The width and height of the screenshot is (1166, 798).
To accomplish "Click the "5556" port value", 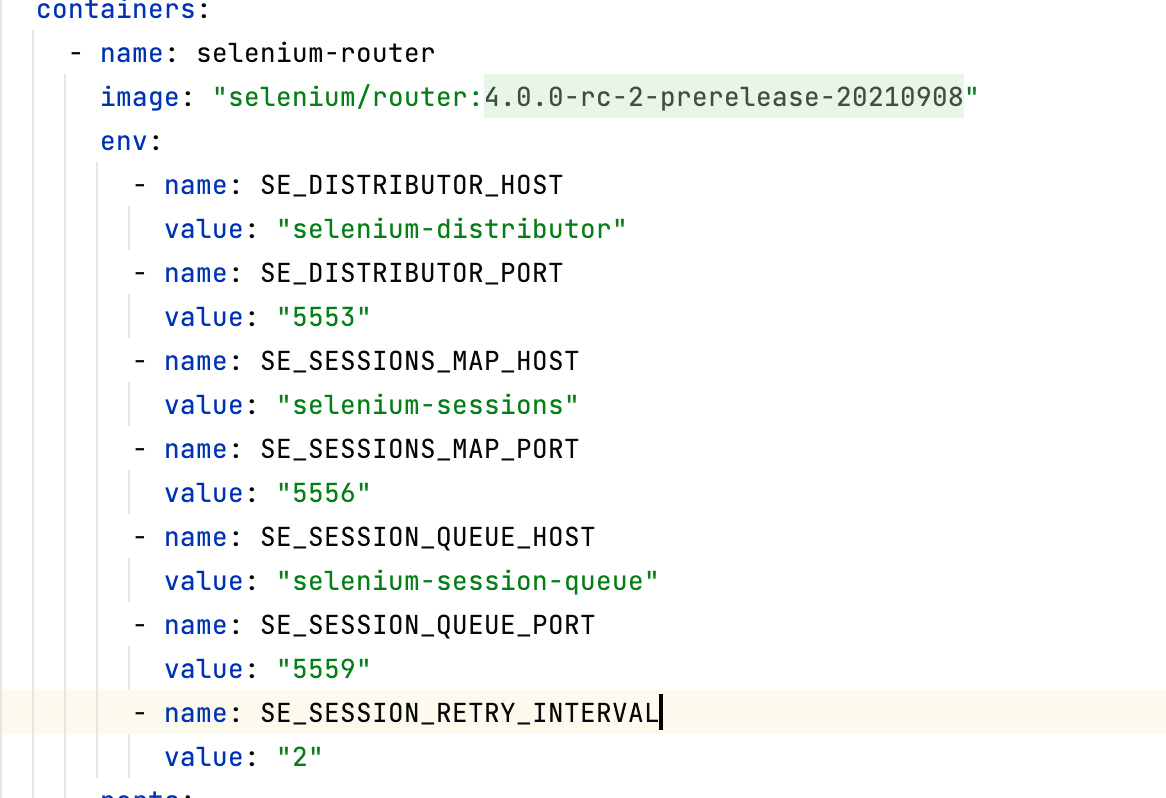I will click(x=323, y=493).
